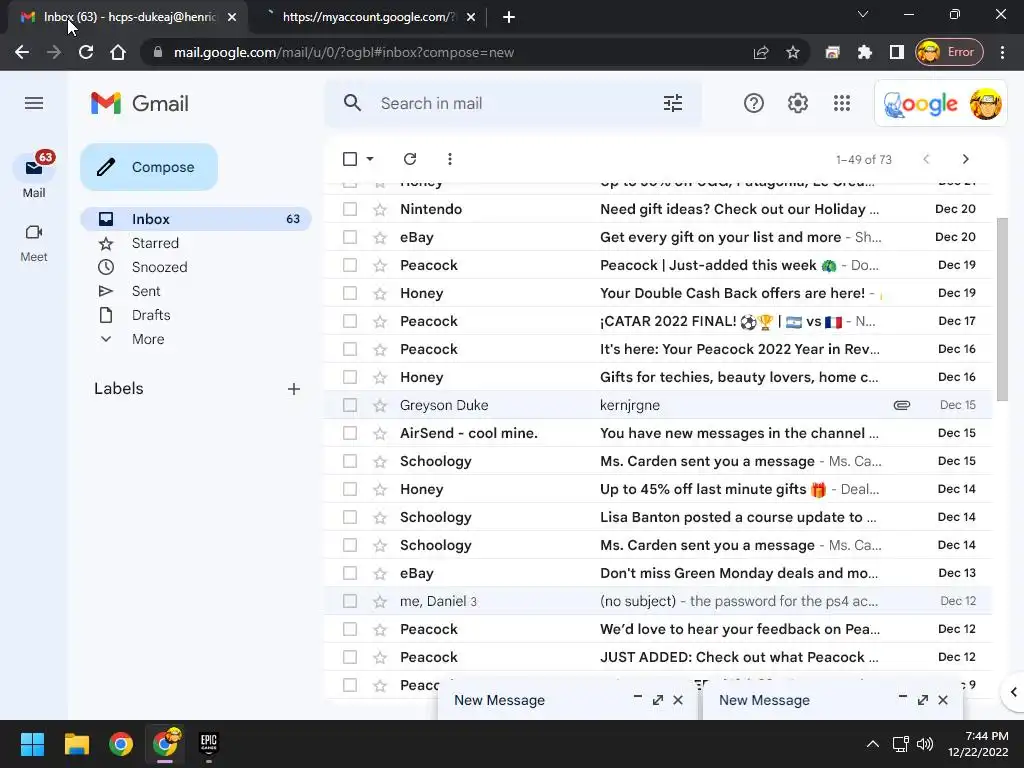Refresh the inbox list
This screenshot has width=1024, height=768.
(x=409, y=159)
